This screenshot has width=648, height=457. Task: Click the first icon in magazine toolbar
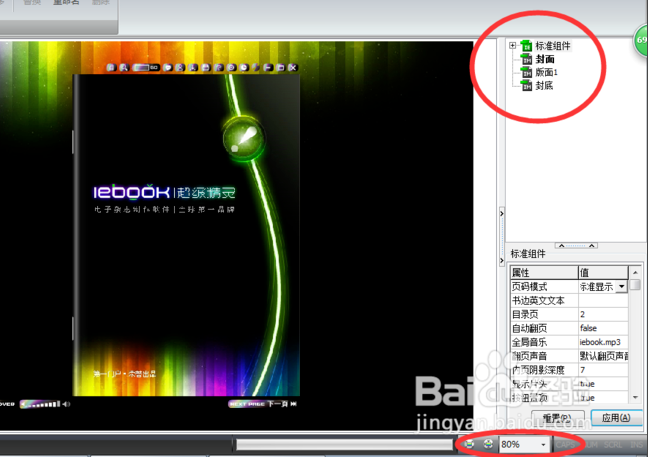(111, 67)
